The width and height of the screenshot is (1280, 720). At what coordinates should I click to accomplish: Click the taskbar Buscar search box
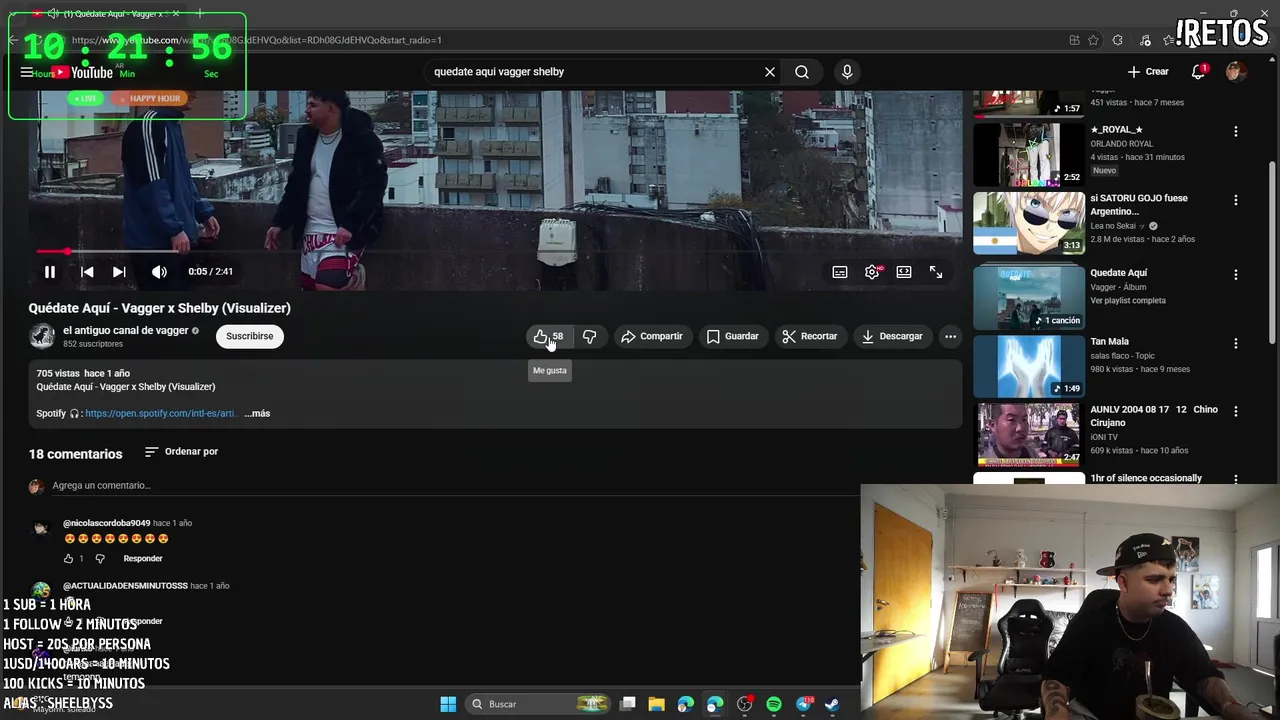coord(540,704)
